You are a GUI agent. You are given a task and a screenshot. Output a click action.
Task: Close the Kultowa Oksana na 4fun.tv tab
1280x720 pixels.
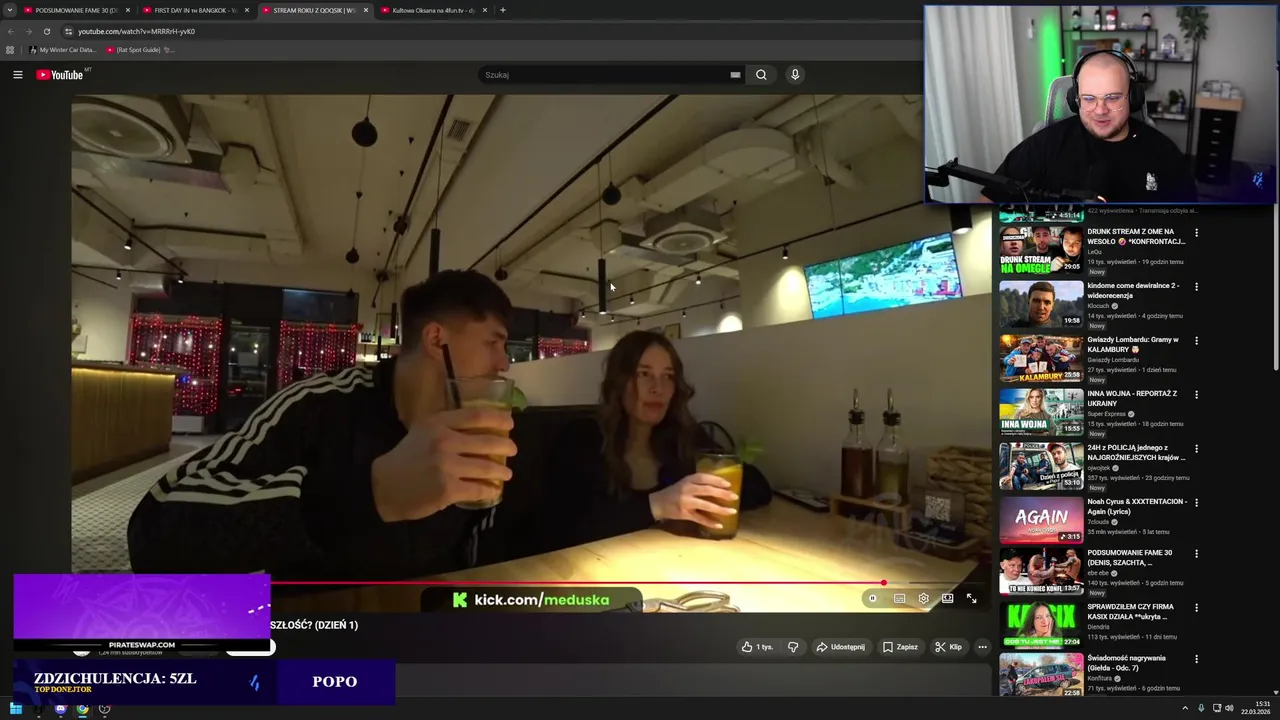(x=485, y=10)
